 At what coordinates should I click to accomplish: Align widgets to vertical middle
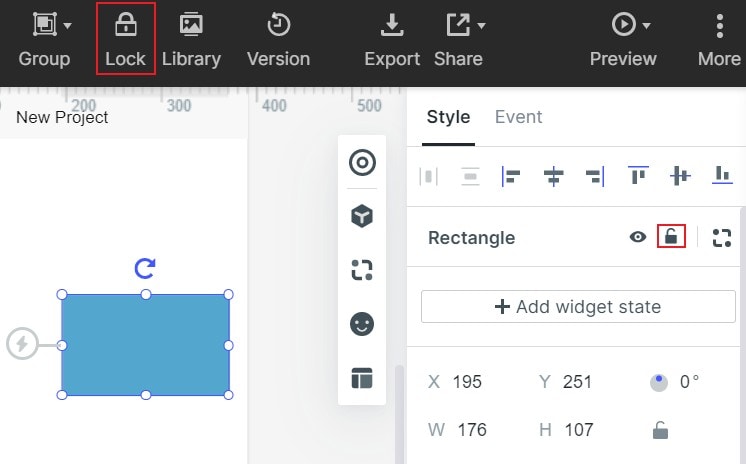point(680,176)
